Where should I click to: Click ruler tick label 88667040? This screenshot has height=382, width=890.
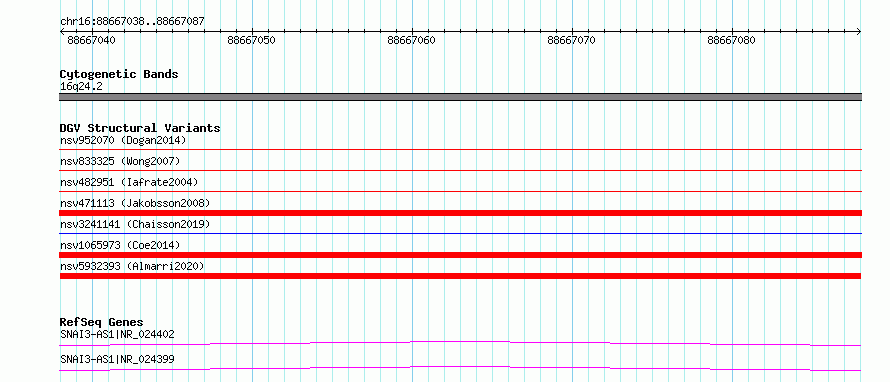[x=91, y=40]
